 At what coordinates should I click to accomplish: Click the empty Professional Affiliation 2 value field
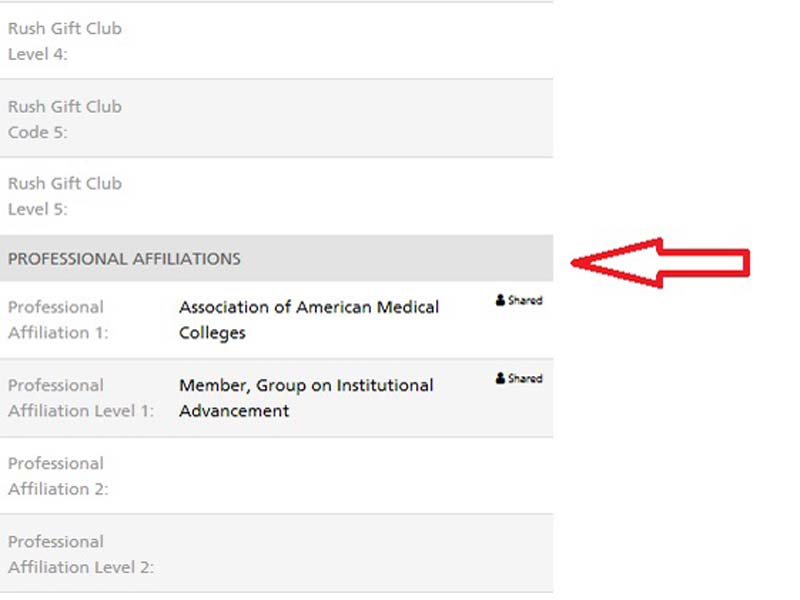click(x=360, y=476)
